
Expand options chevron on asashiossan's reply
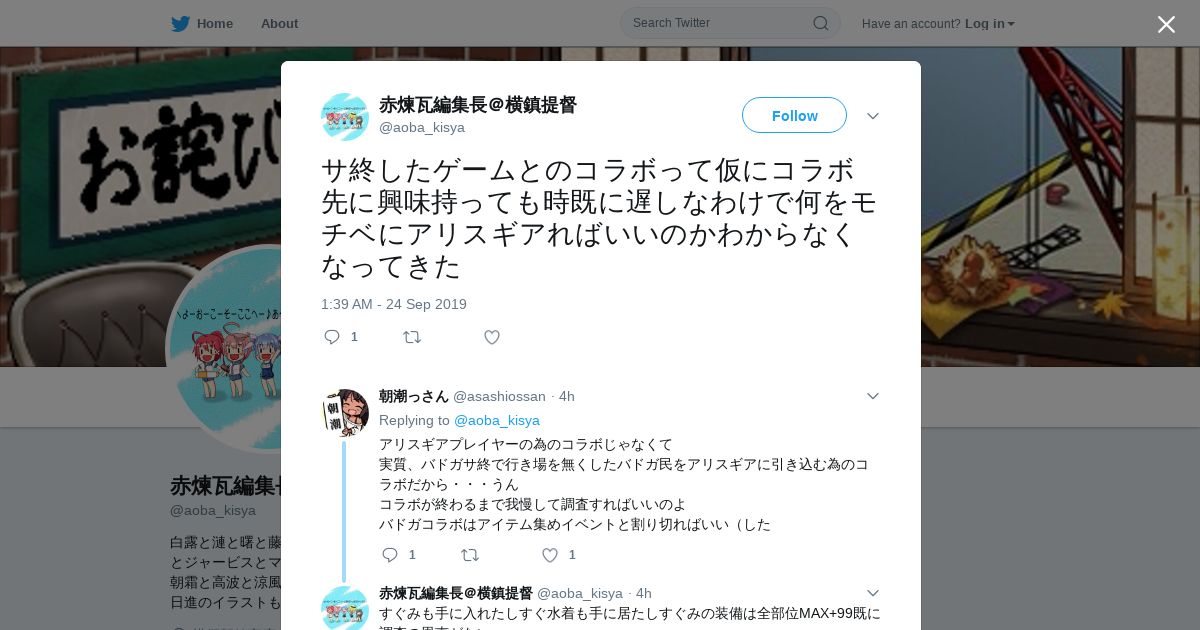click(x=872, y=396)
